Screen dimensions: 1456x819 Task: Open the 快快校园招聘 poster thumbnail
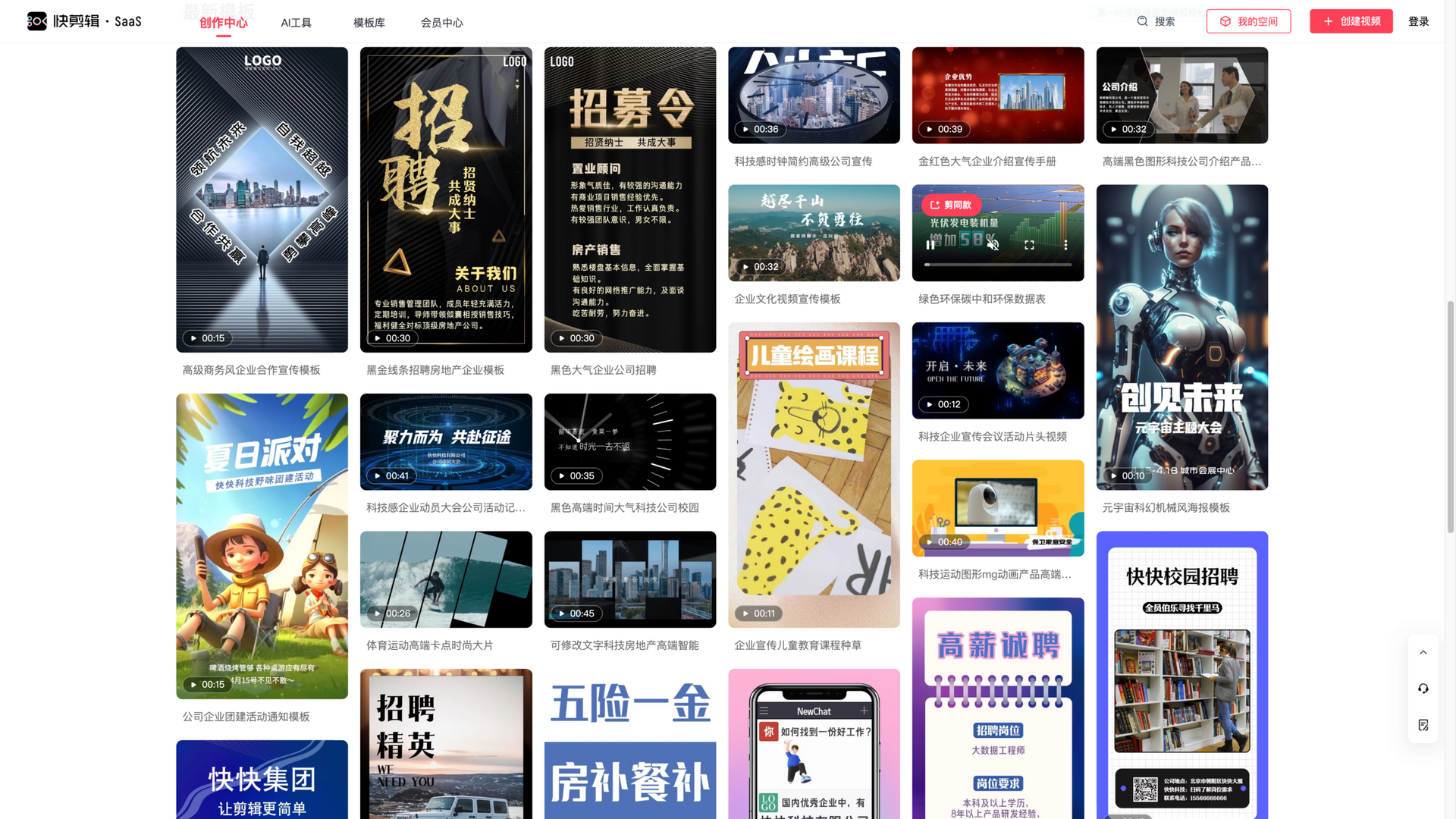click(1181, 675)
